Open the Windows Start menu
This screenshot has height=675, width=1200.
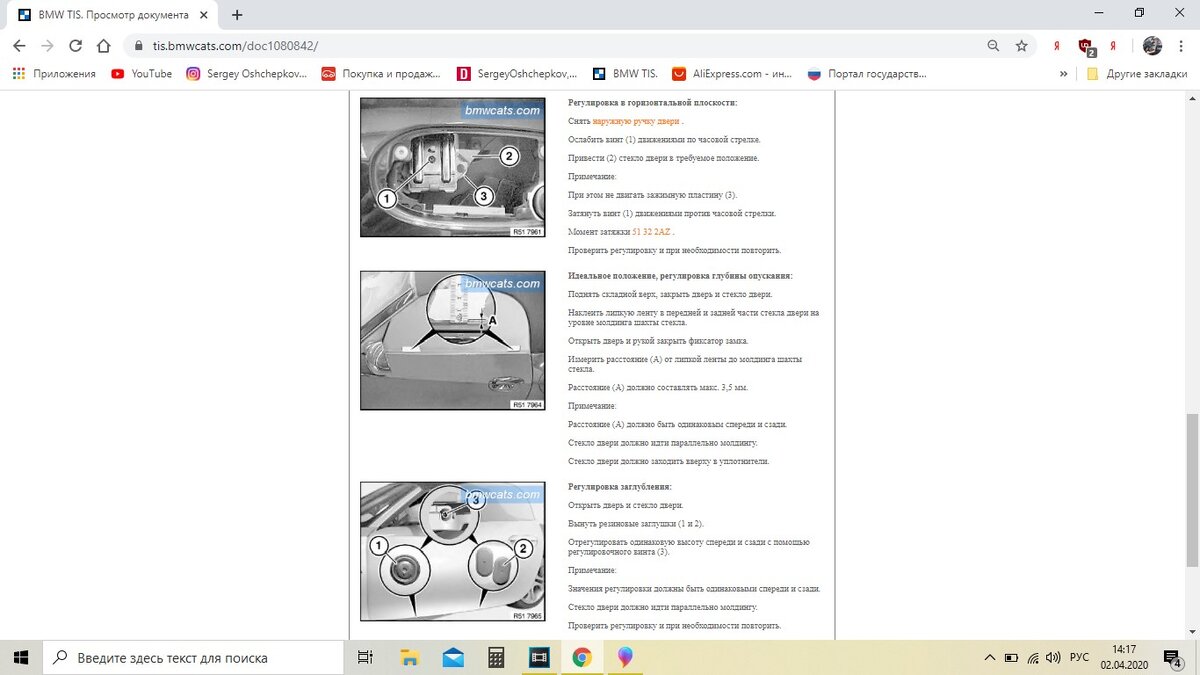(x=21, y=657)
